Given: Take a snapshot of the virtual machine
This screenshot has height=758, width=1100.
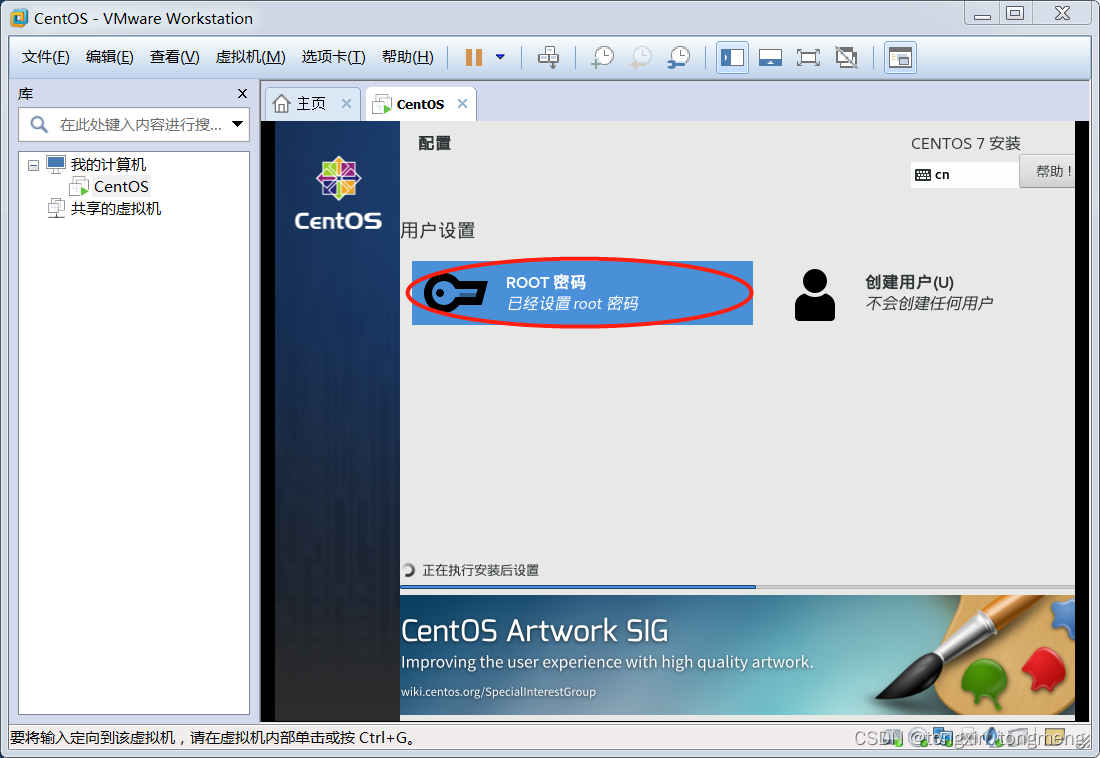Looking at the screenshot, I should [x=603, y=58].
